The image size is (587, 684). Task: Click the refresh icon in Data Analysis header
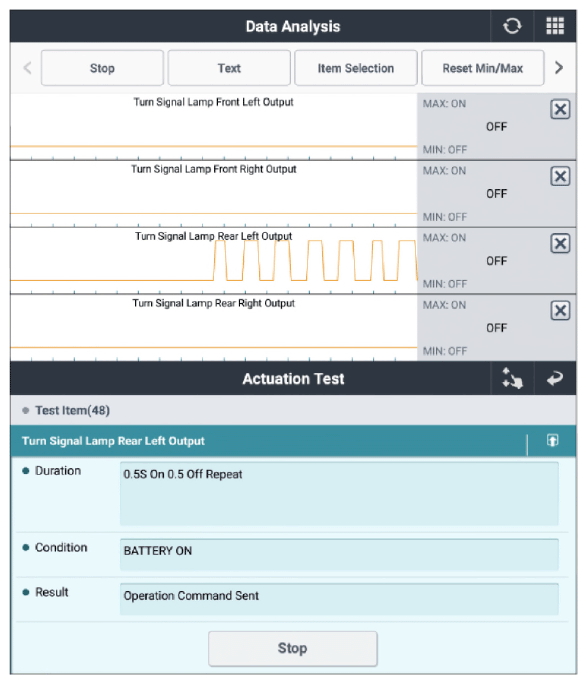512,26
